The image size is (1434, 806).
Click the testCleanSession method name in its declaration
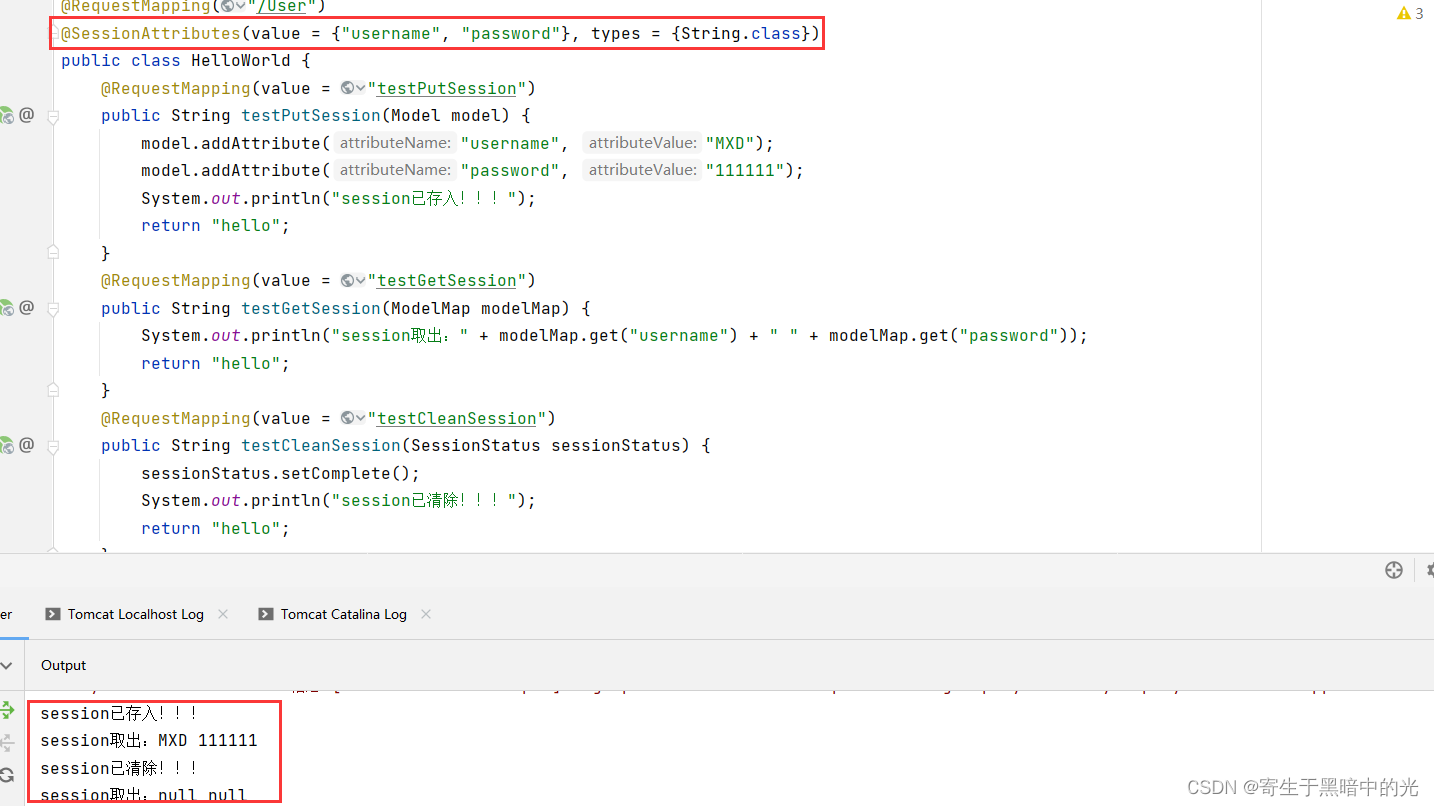321,445
